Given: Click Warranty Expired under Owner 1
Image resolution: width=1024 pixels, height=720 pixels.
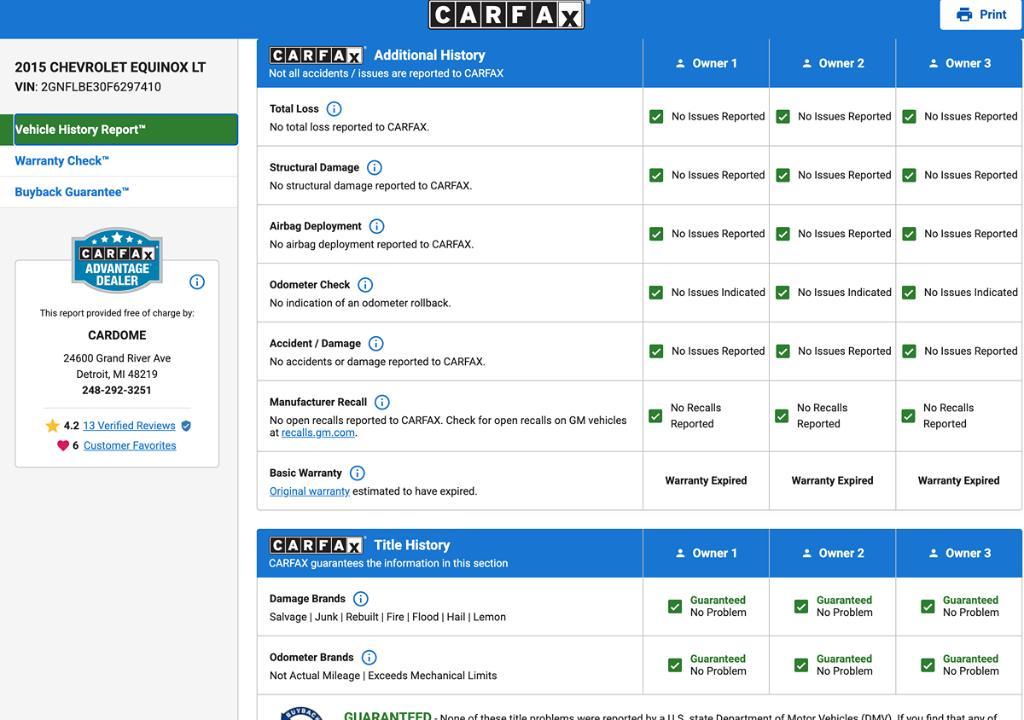Looking at the screenshot, I should [706, 481].
